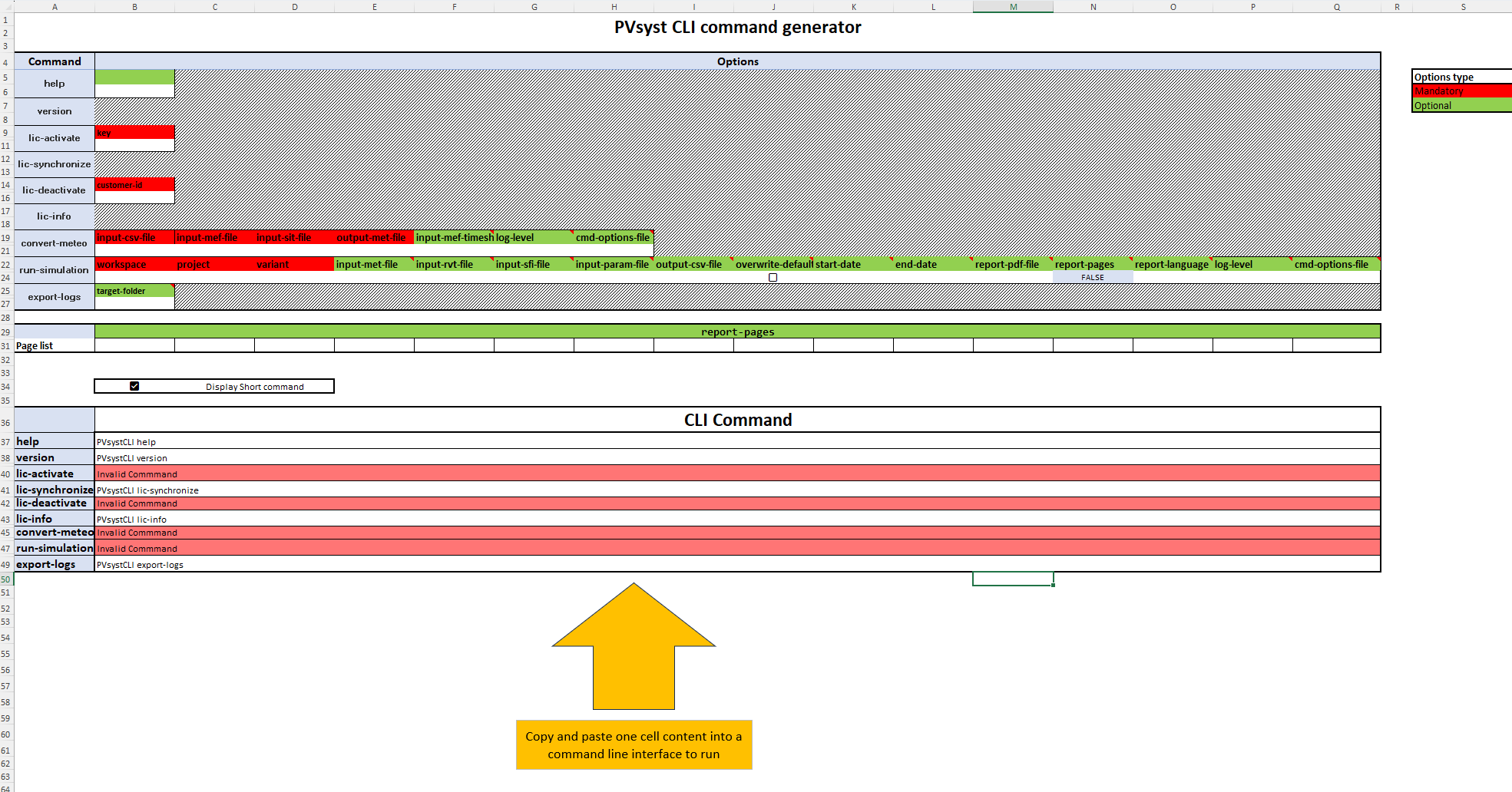
Task: Click the run-simulation Invalid Command cell
Action: point(737,548)
